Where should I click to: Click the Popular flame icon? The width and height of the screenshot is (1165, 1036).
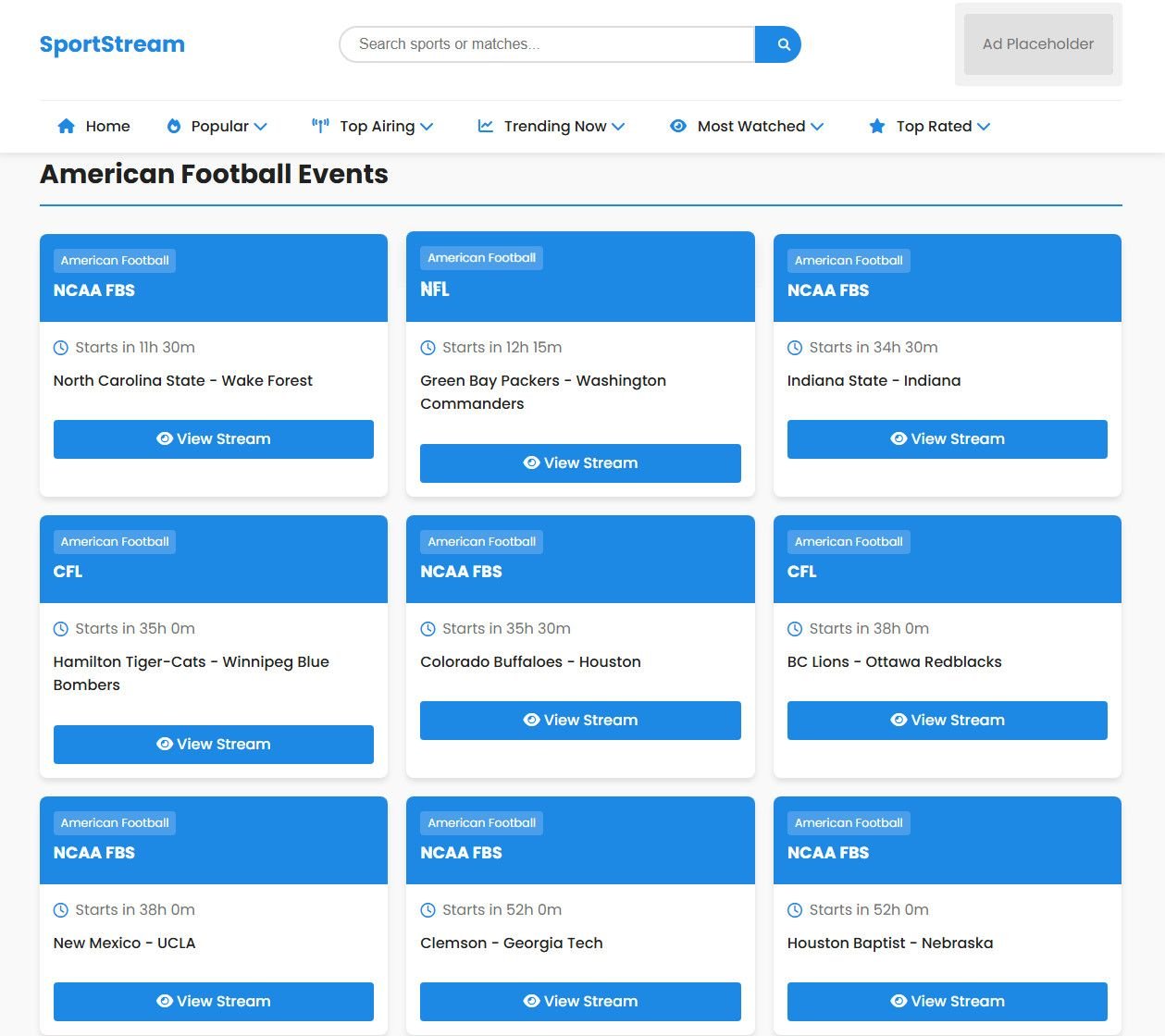tap(174, 126)
